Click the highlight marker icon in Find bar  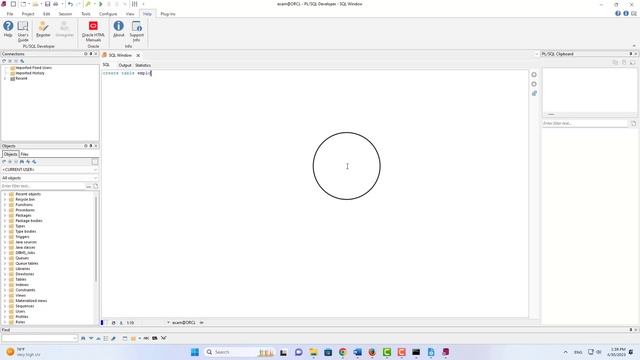pos(113,338)
